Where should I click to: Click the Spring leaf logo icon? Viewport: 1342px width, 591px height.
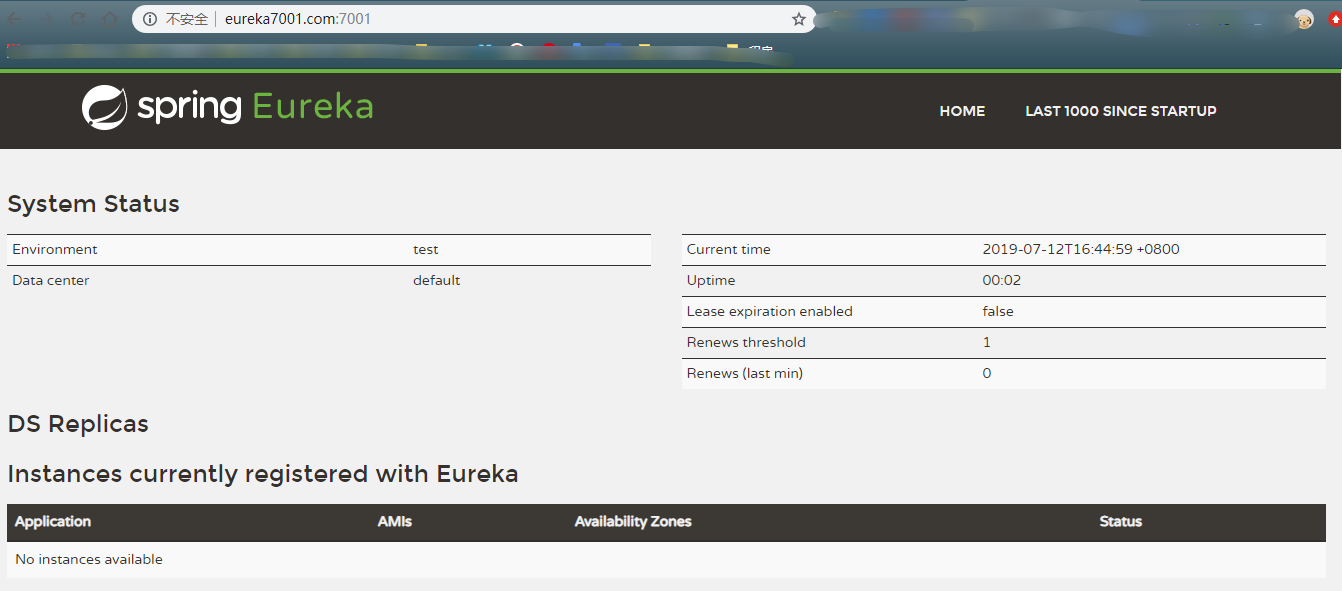pyautogui.click(x=104, y=108)
